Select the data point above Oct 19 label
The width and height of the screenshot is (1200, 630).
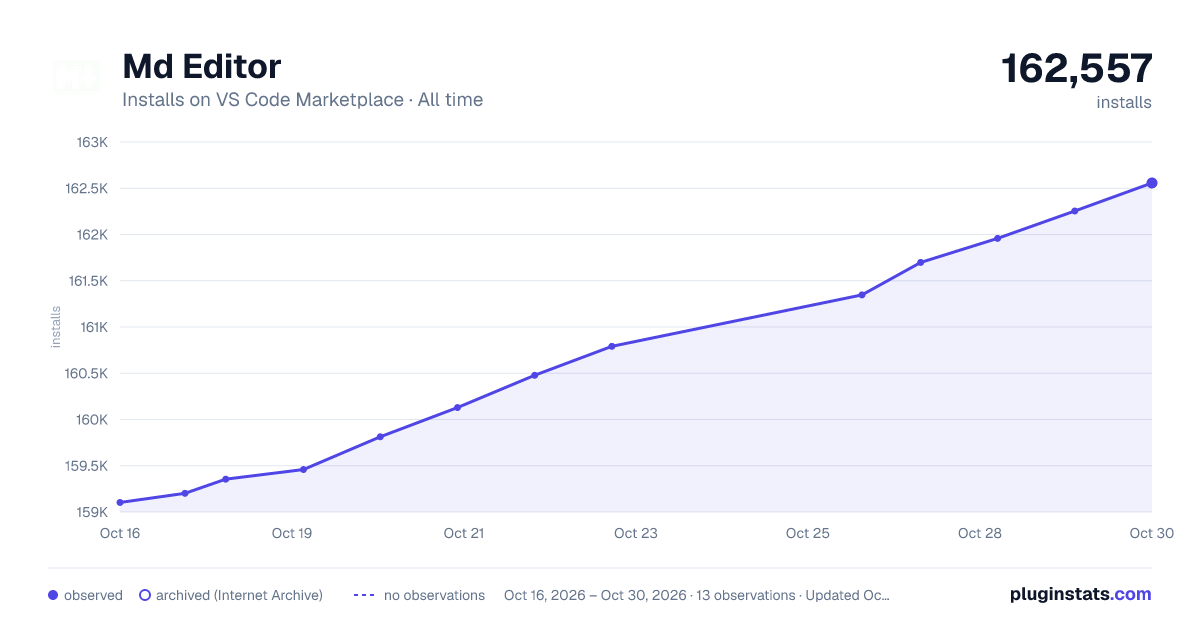[303, 469]
